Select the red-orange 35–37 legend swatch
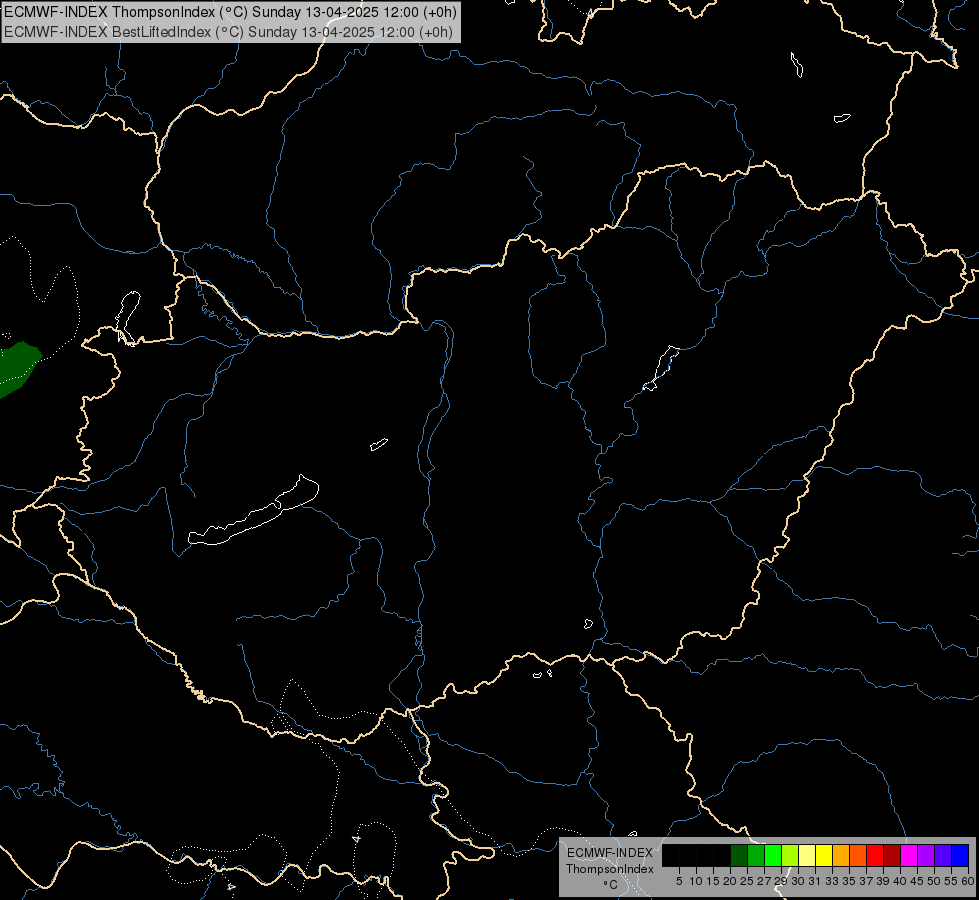 (858, 855)
